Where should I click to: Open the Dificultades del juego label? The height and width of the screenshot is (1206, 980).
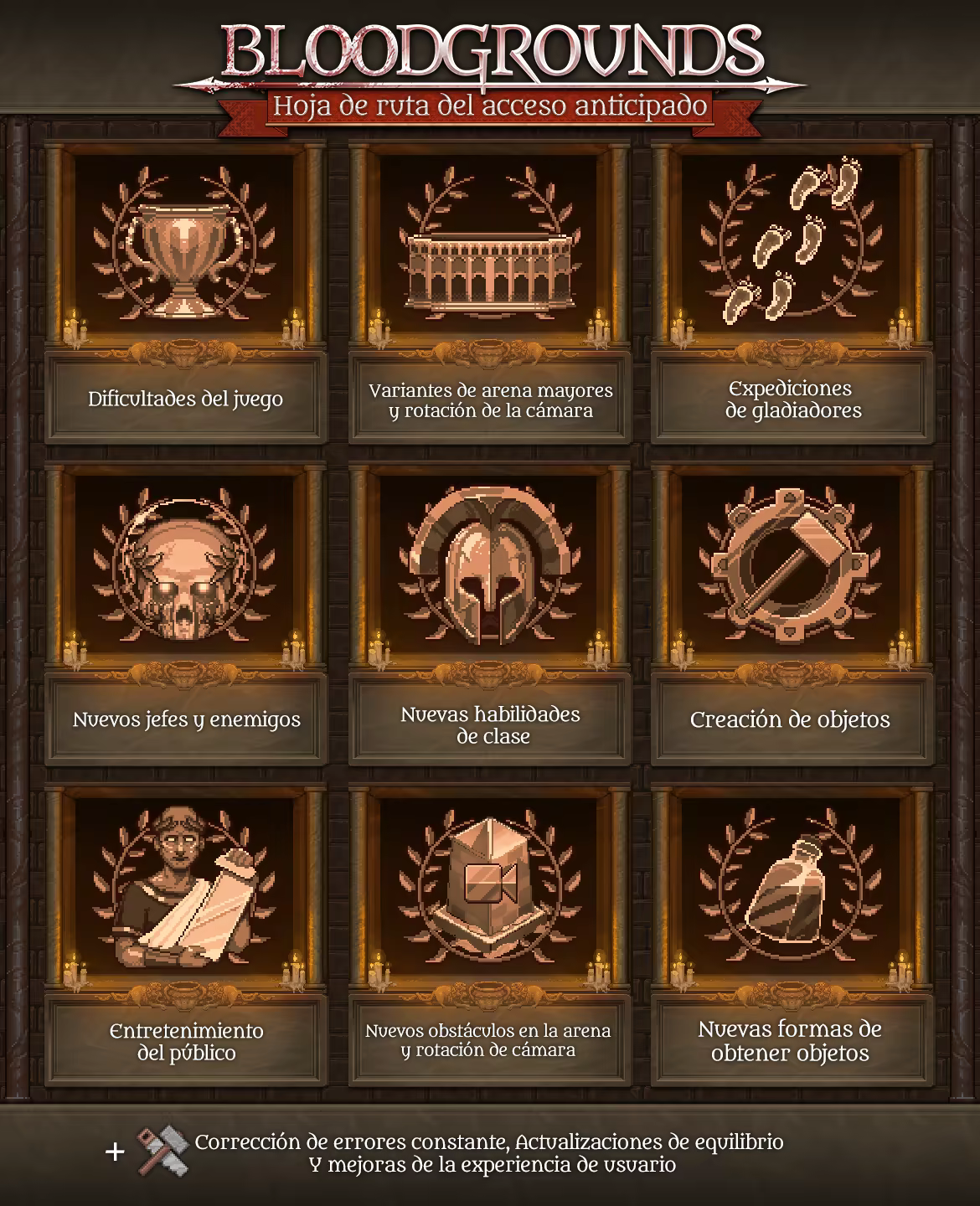(185, 399)
